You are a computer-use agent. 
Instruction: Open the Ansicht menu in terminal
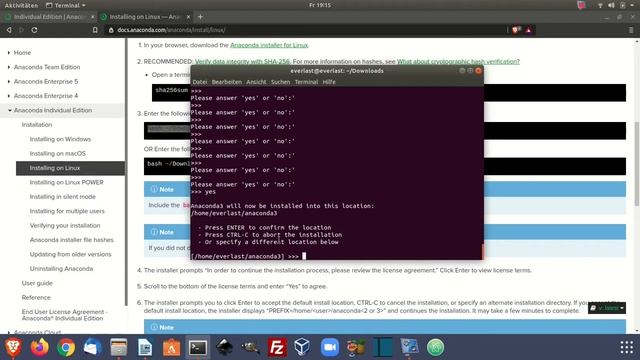tap(256, 82)
